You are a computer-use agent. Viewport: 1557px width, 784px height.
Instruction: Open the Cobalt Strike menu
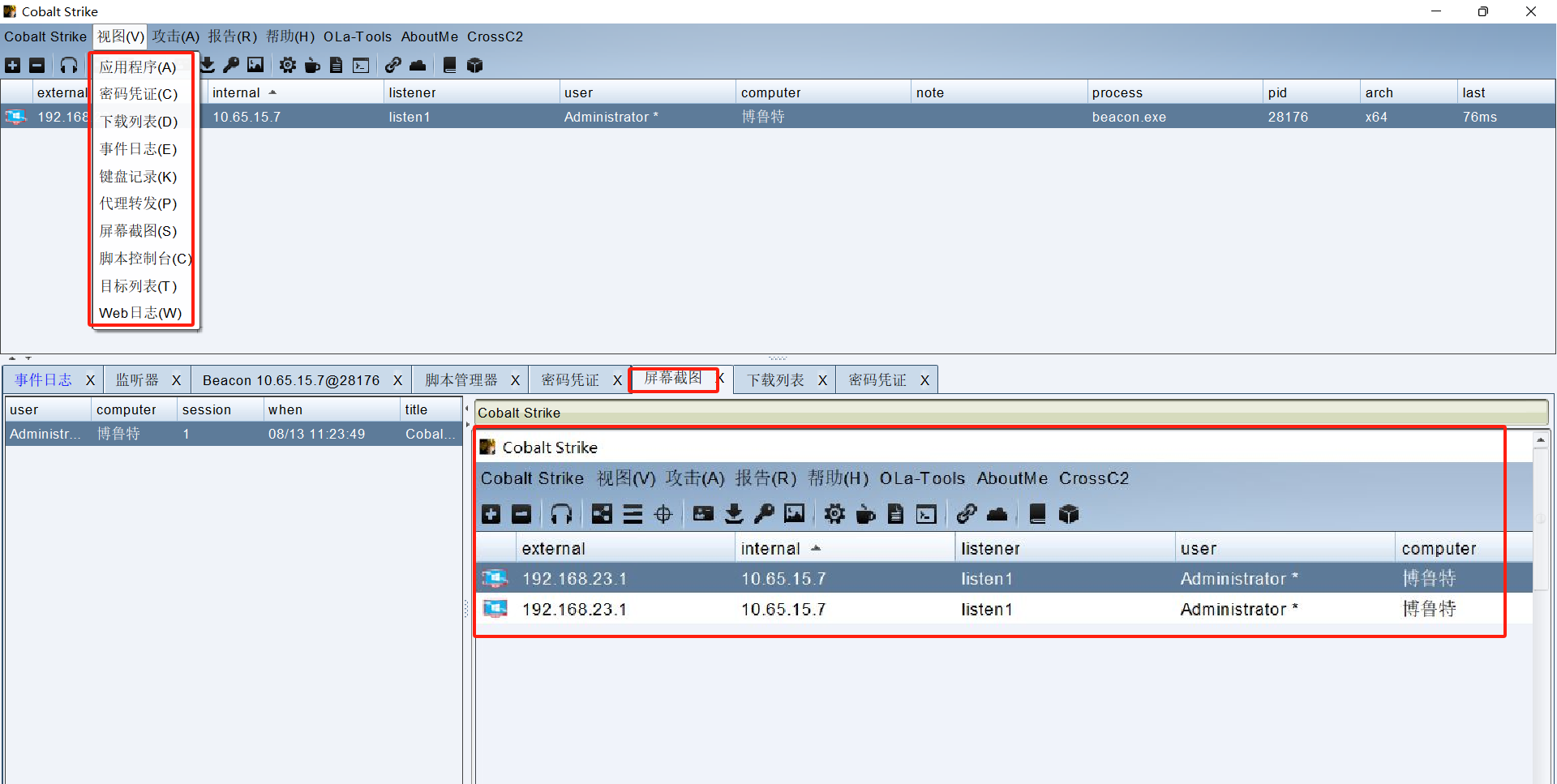pyautogui.click(x=45, y=36)
